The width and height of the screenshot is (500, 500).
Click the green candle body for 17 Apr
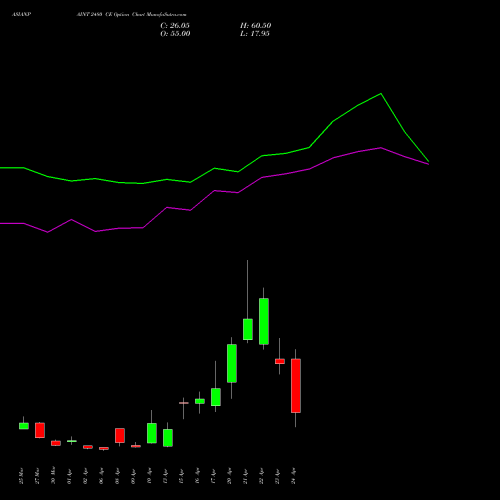tap(216, 397)
